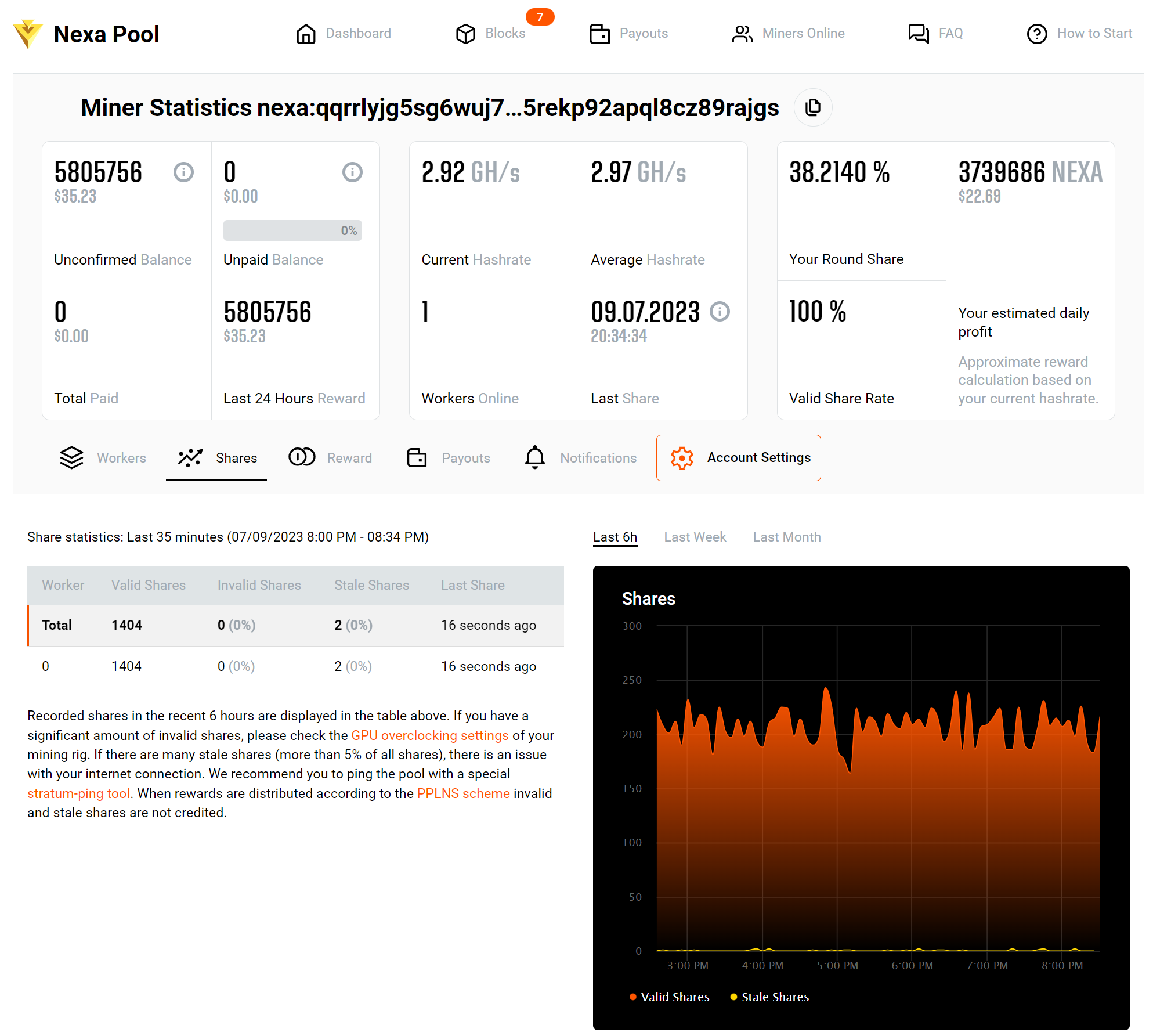Viewport: 1153px width, 1036px height.
Task: Click the How to Start navigation icon
Action: [x=1038, y=33]
